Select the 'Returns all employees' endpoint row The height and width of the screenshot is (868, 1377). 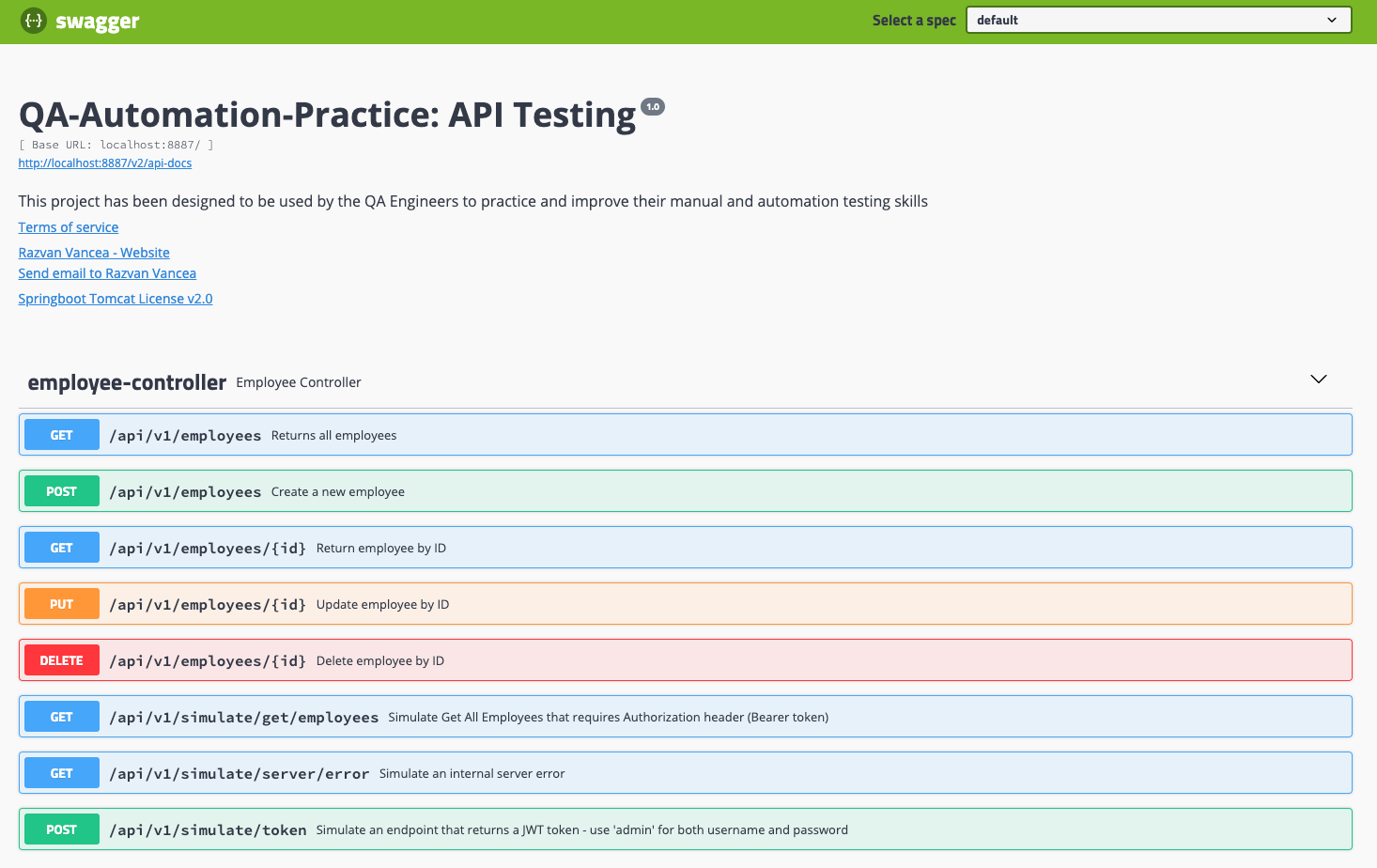tap(658, 434)
